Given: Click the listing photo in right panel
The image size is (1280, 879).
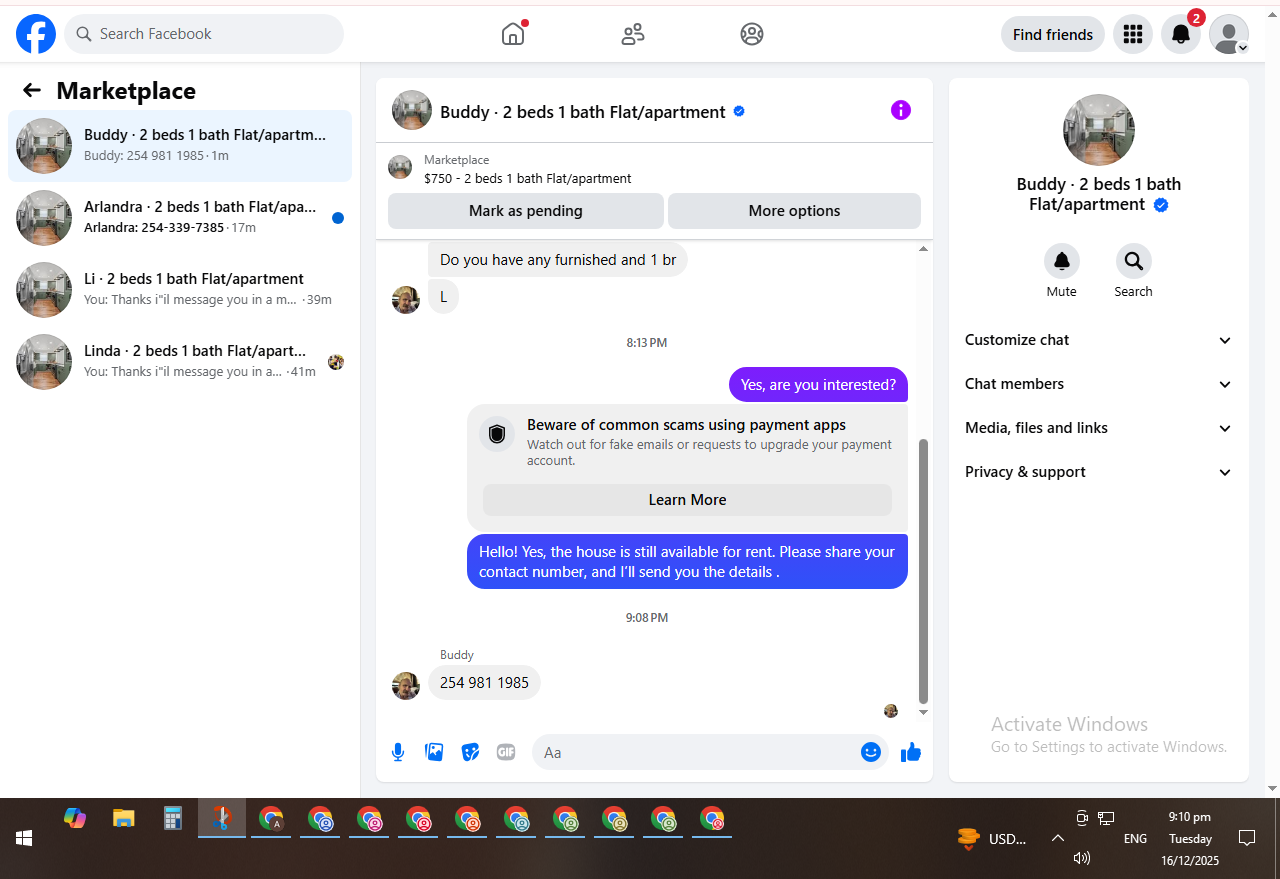Looking at the screenshot, I should [1099, 130].
